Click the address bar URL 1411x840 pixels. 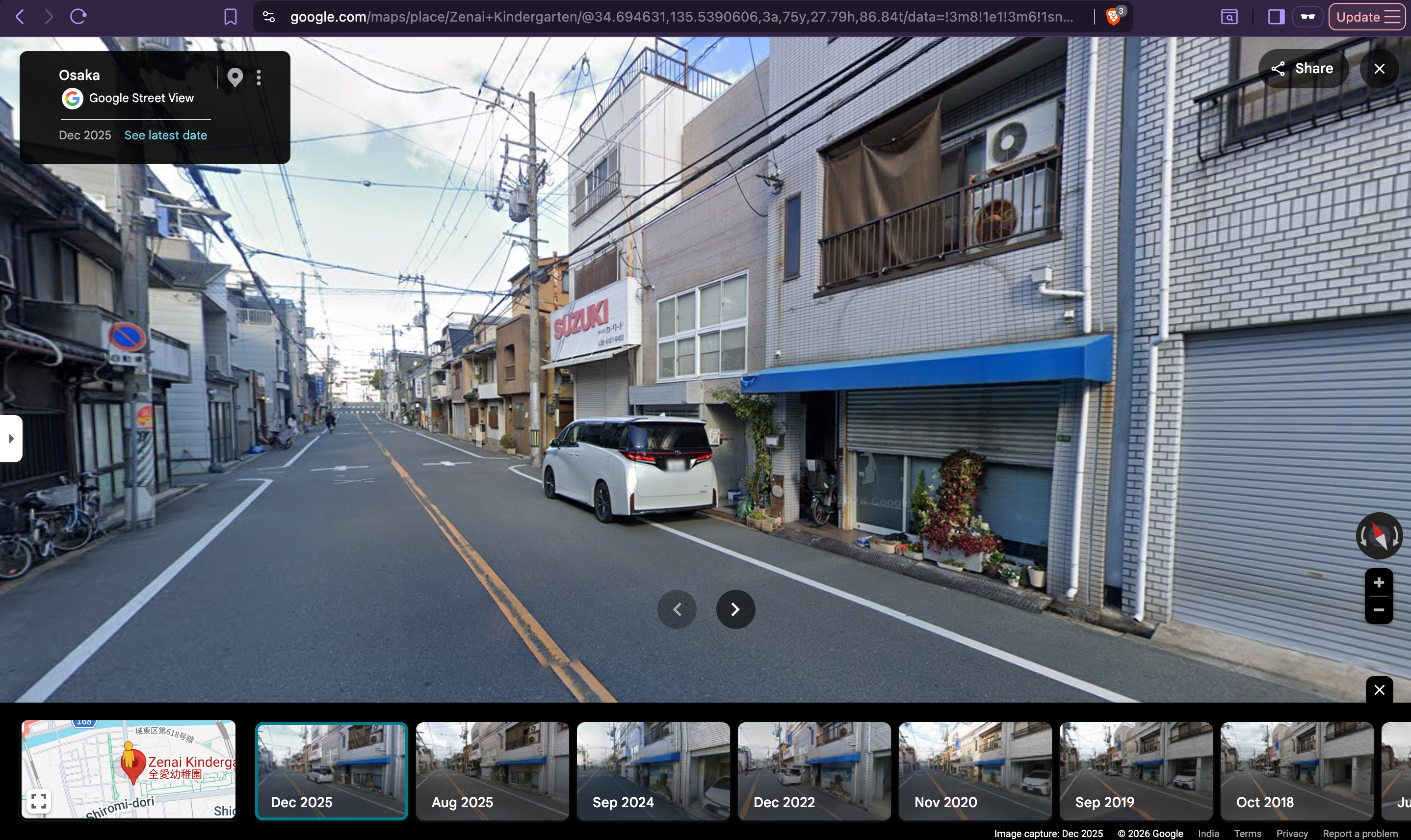pyautogui.click(x=681, y=17)
